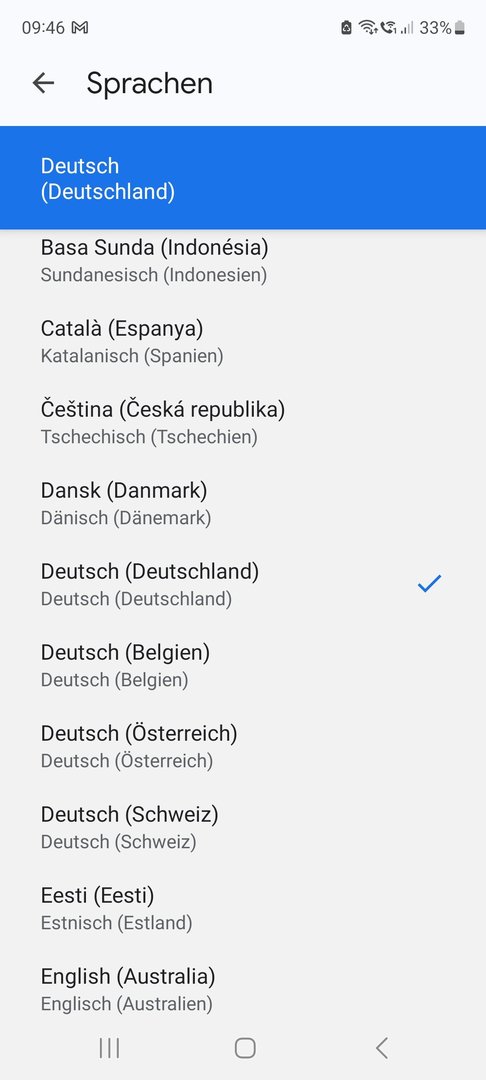Choose Eesti (Eesti) language entry

[x=243, y=908]
